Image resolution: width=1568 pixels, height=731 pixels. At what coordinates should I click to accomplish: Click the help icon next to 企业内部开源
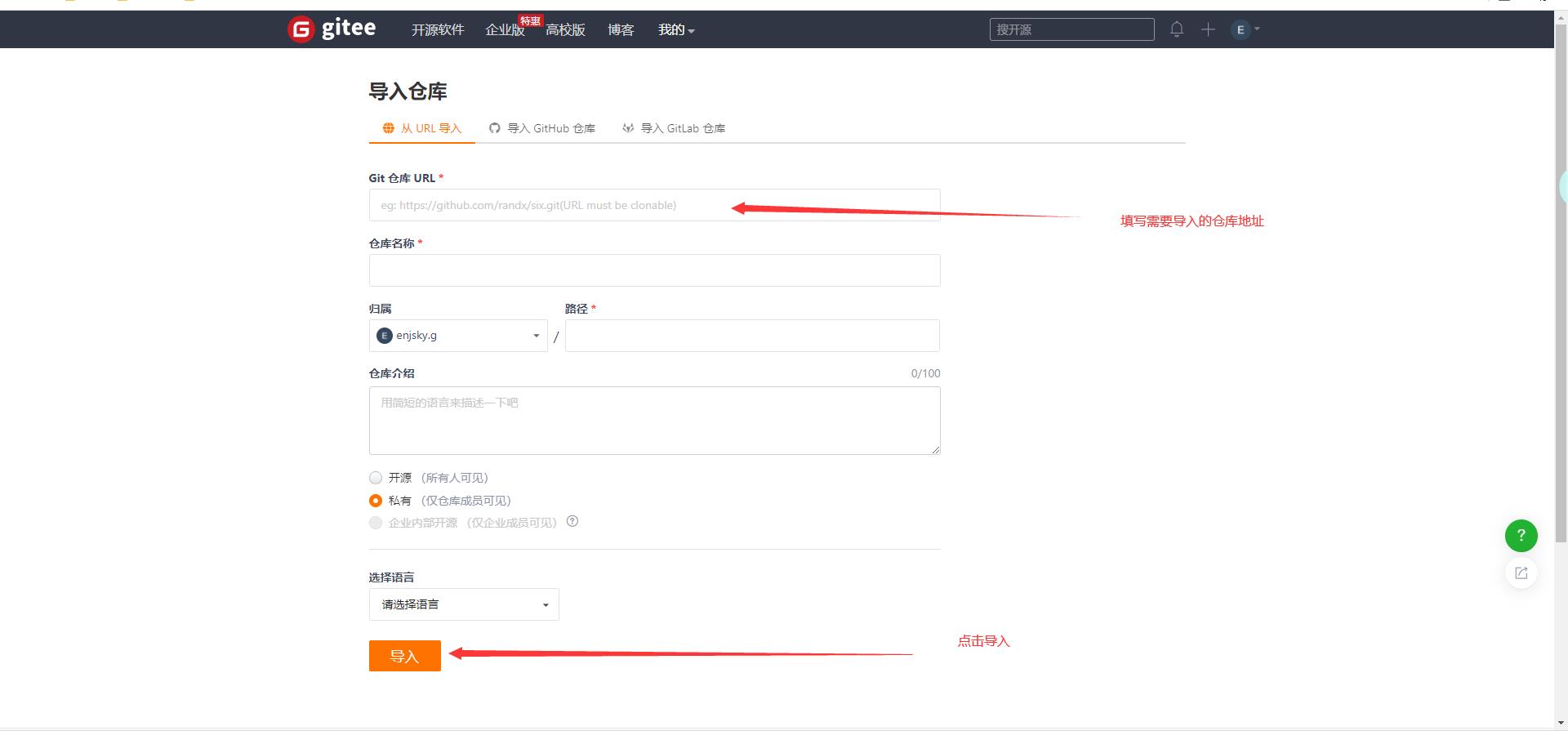pos(572,521)
